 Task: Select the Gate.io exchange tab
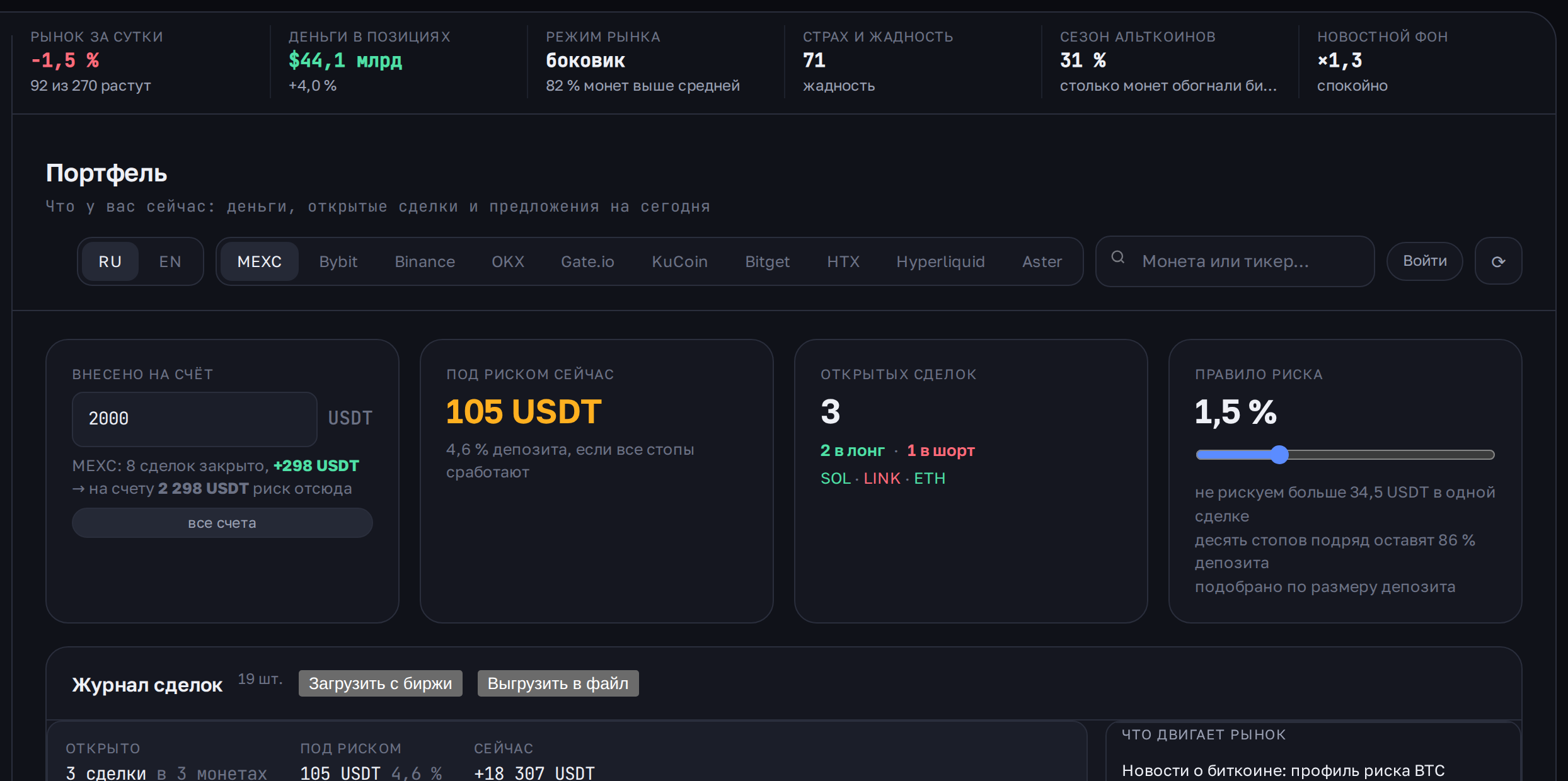[587, 261]
